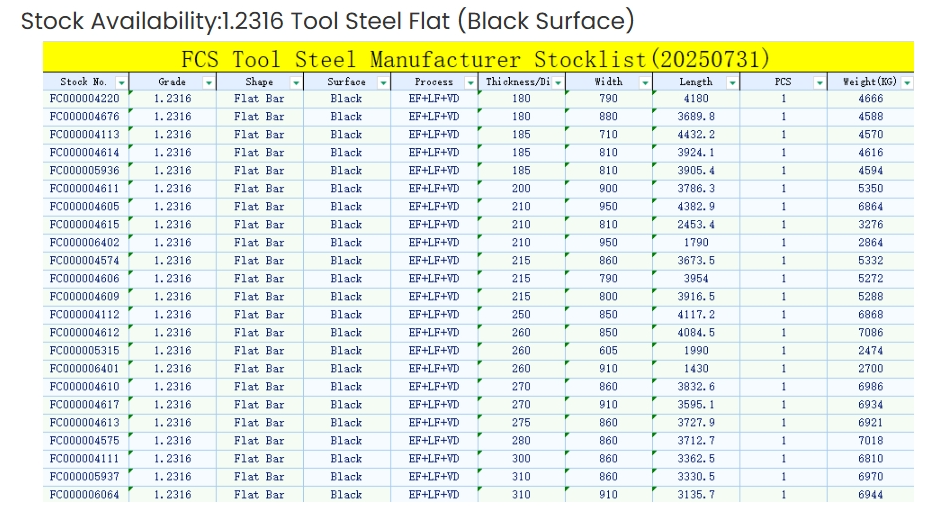Viewport: 941px width, 506px height.
Task: Click the length cell showing 4432.2
Action: click(x=695, y=135)
